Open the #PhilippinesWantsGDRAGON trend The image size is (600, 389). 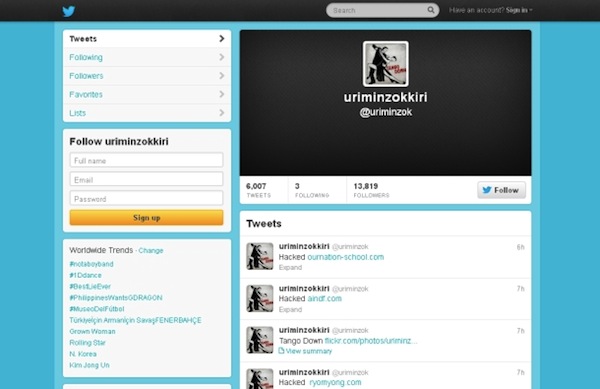point(116,298)
